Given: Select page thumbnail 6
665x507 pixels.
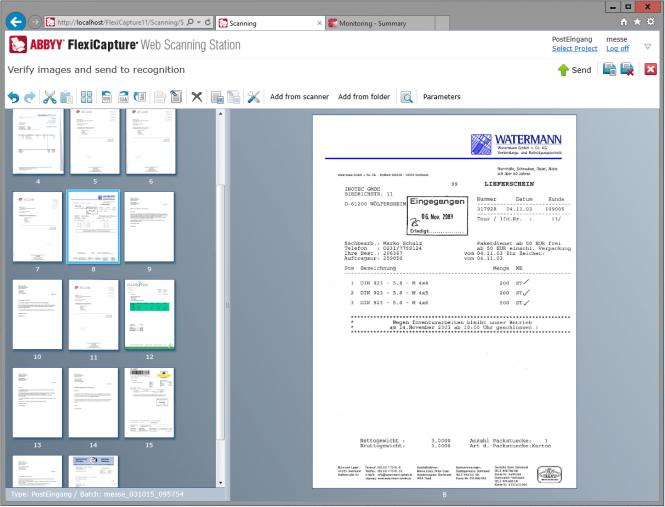Looking at the screenshot, I should pos(151,141).
